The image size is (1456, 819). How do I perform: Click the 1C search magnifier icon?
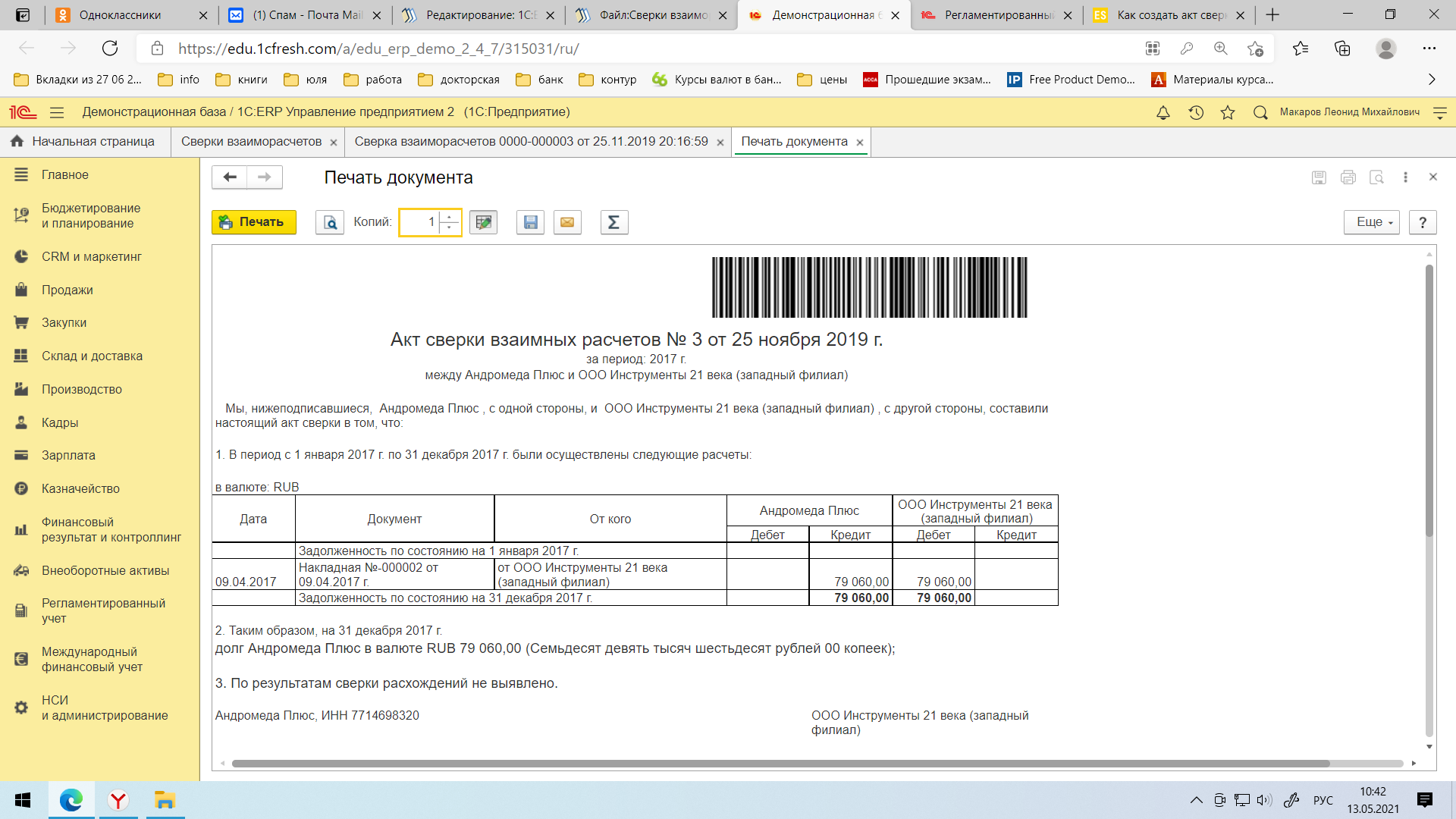[1260, 112]
